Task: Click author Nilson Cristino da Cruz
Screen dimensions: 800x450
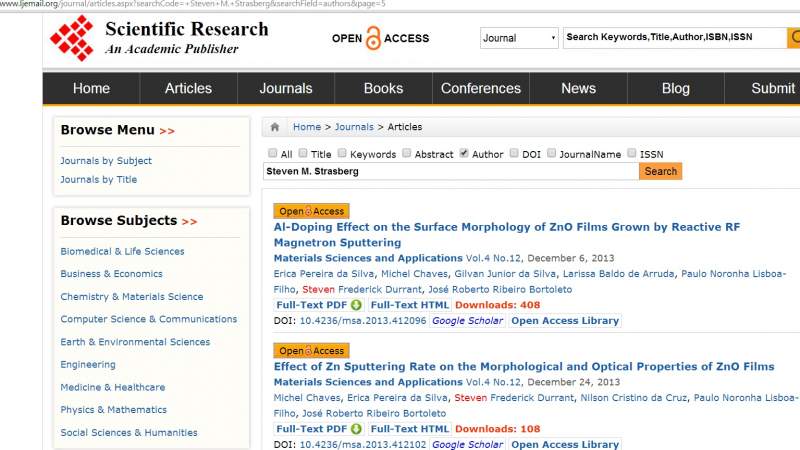Action: (x=634, y=398)
